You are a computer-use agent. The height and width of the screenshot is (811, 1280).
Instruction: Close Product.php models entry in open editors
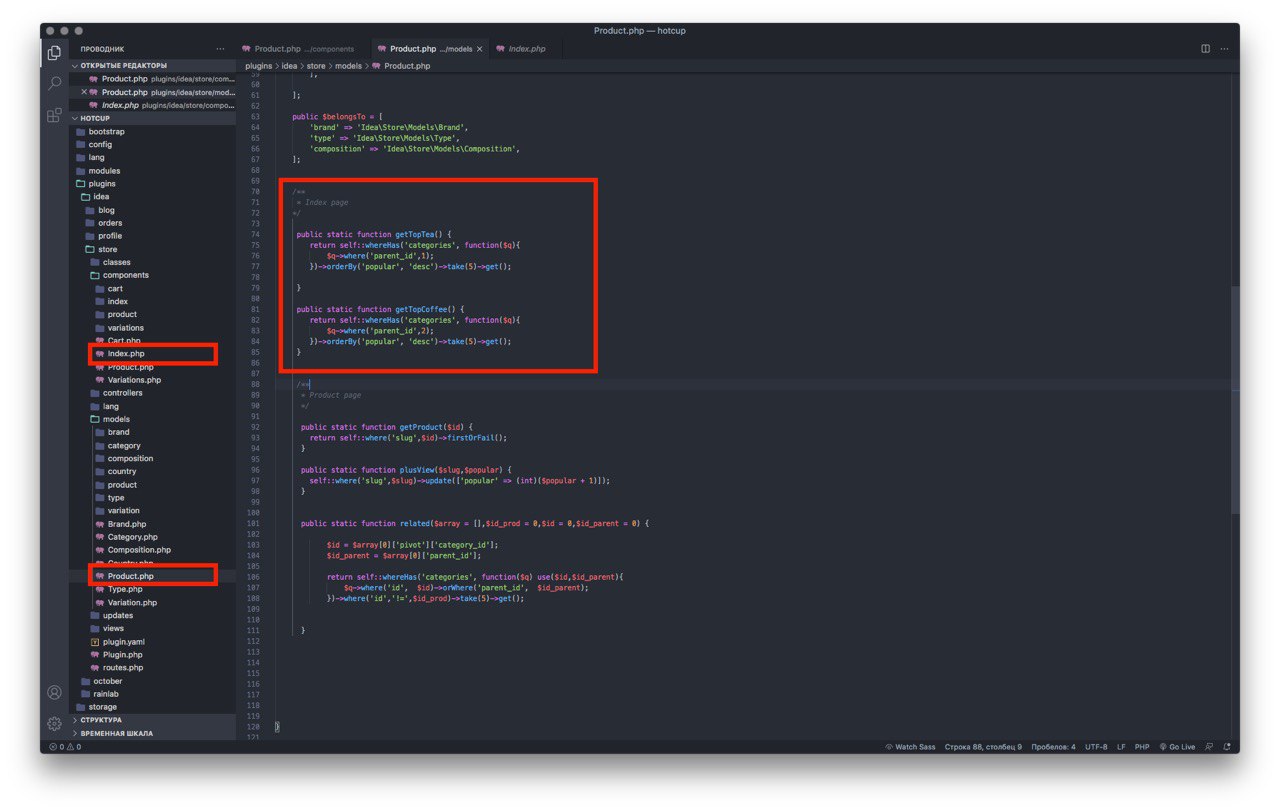click(x=84, y=92)
